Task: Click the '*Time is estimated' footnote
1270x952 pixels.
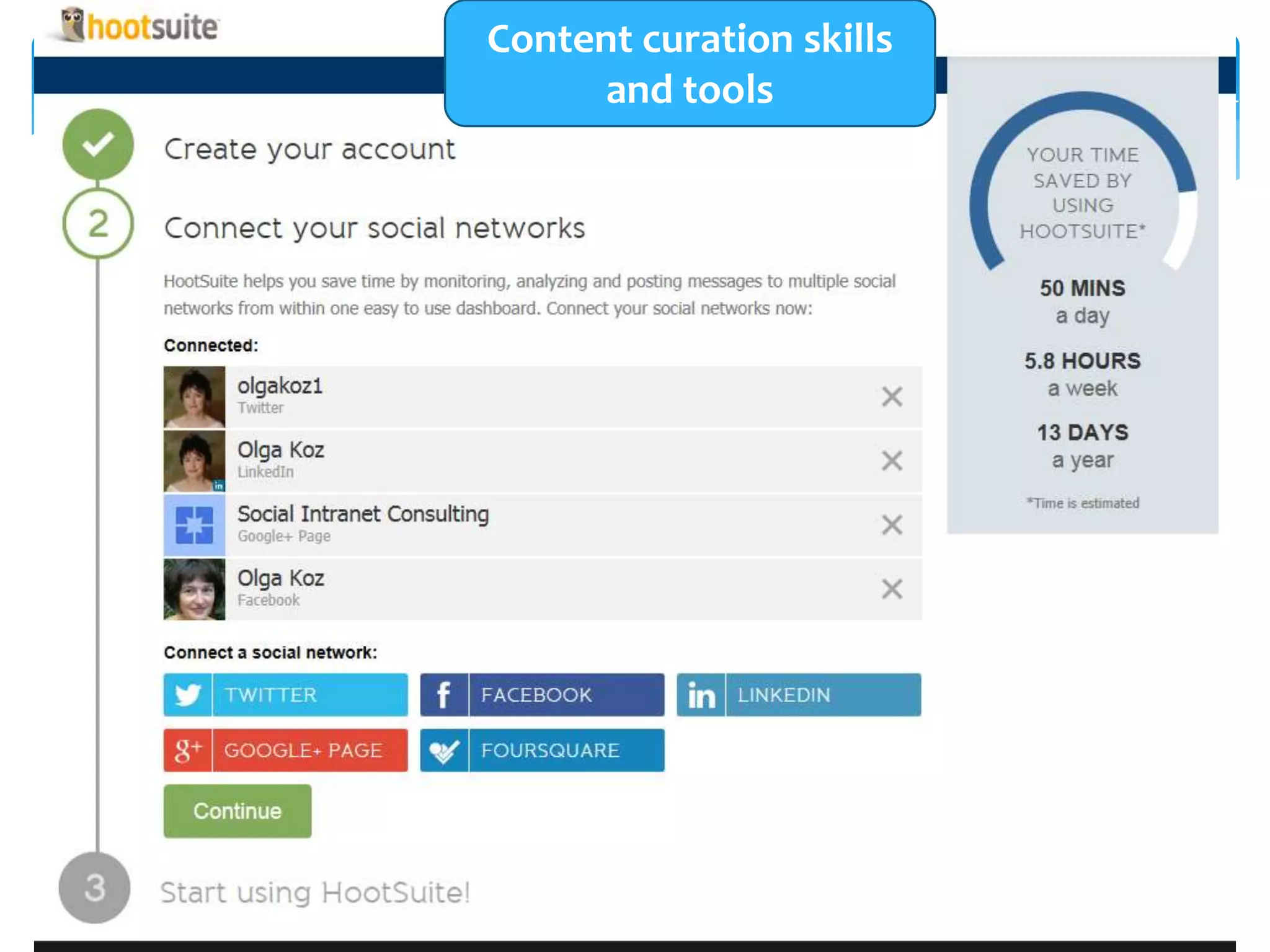Action: [1083, 503]
